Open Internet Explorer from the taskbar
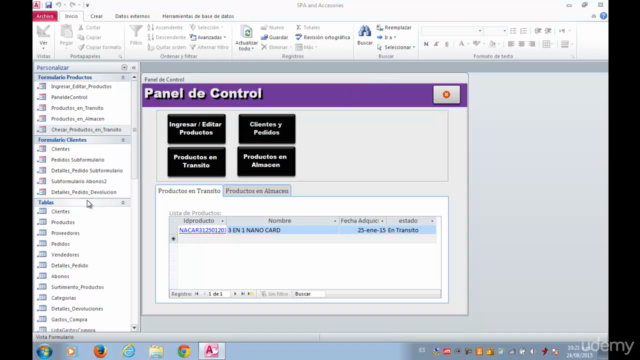640x360 pixels. click(128, 351)
